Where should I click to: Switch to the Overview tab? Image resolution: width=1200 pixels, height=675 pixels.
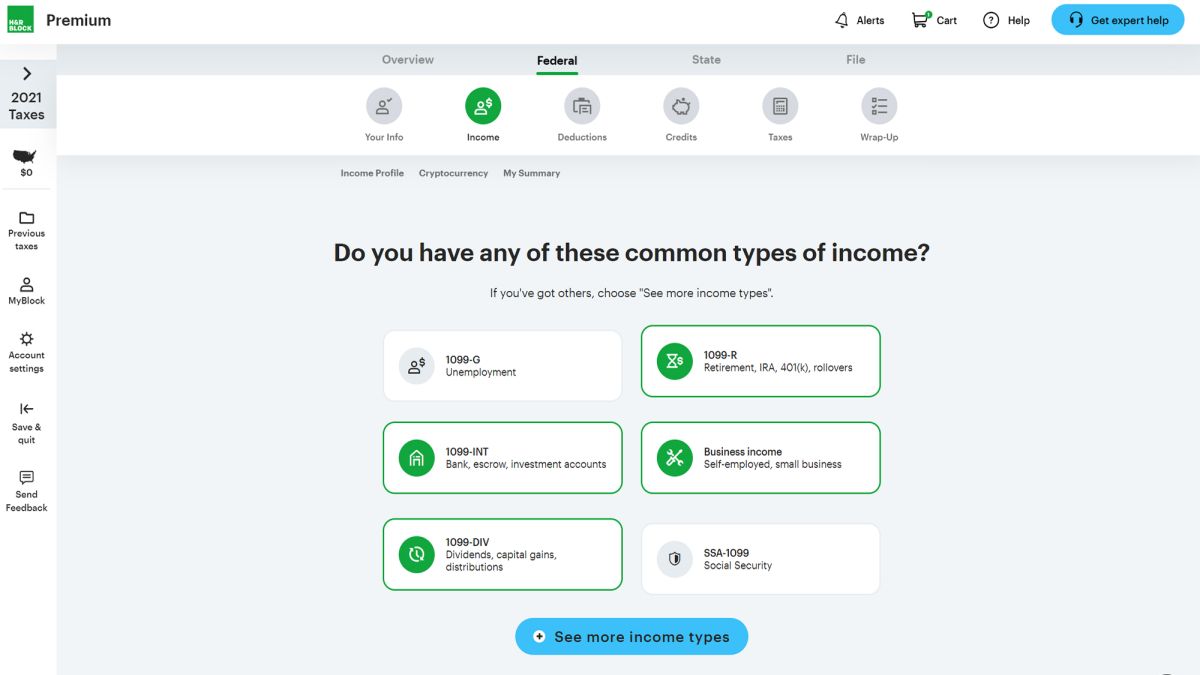pos(408,60)
